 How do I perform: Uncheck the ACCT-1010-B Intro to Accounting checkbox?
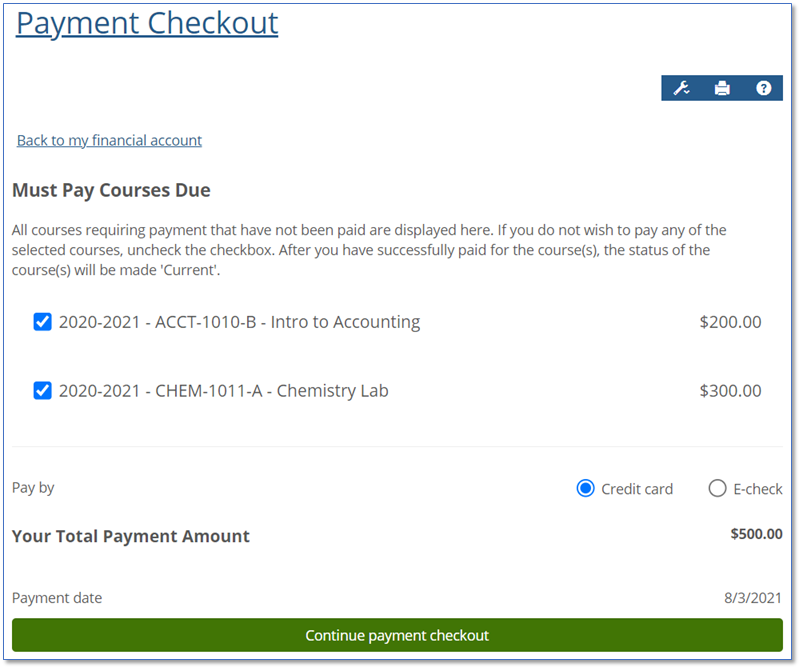(x=43, y=322)
